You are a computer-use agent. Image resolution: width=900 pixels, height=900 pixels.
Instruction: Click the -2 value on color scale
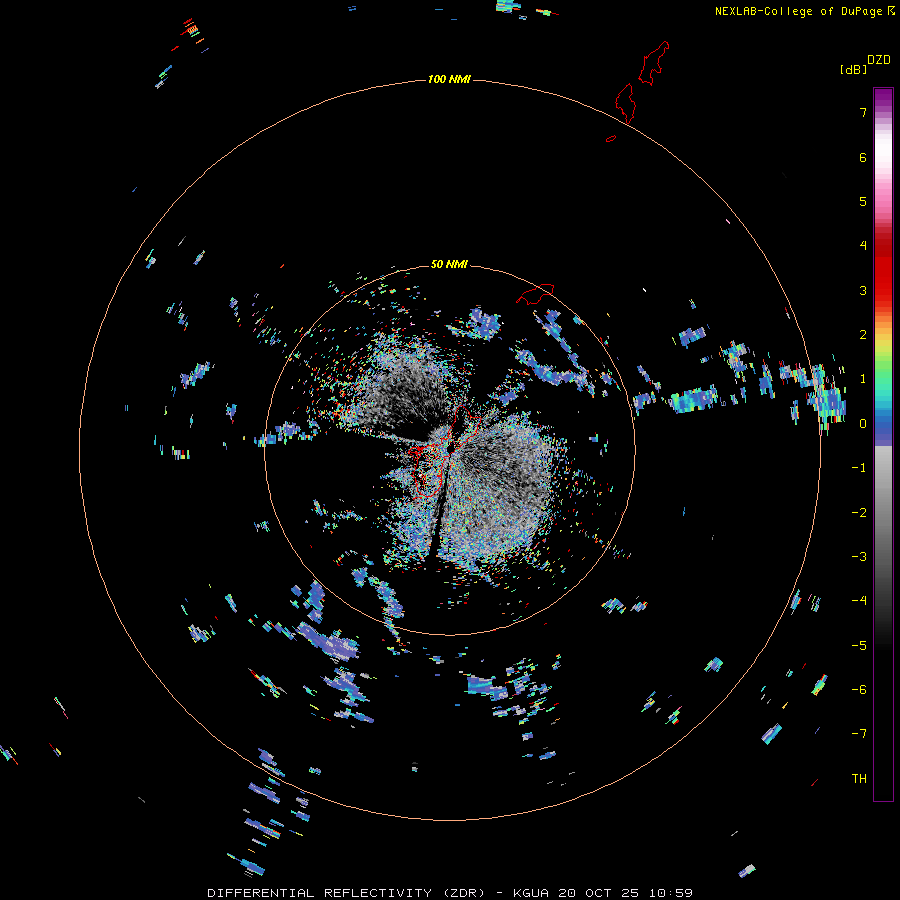(859, 513)
